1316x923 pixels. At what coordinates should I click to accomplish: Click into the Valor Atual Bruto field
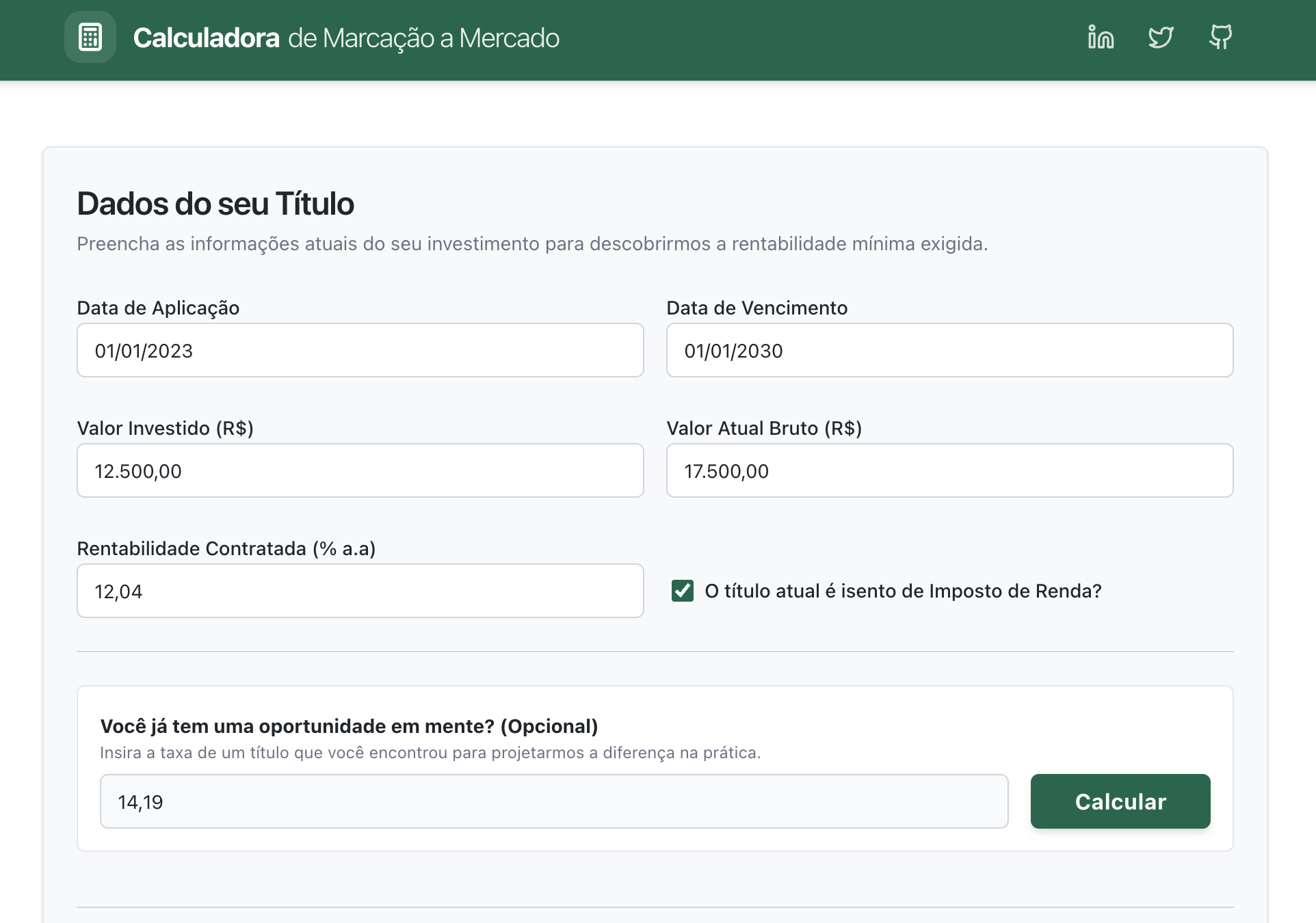coord(949,470)
